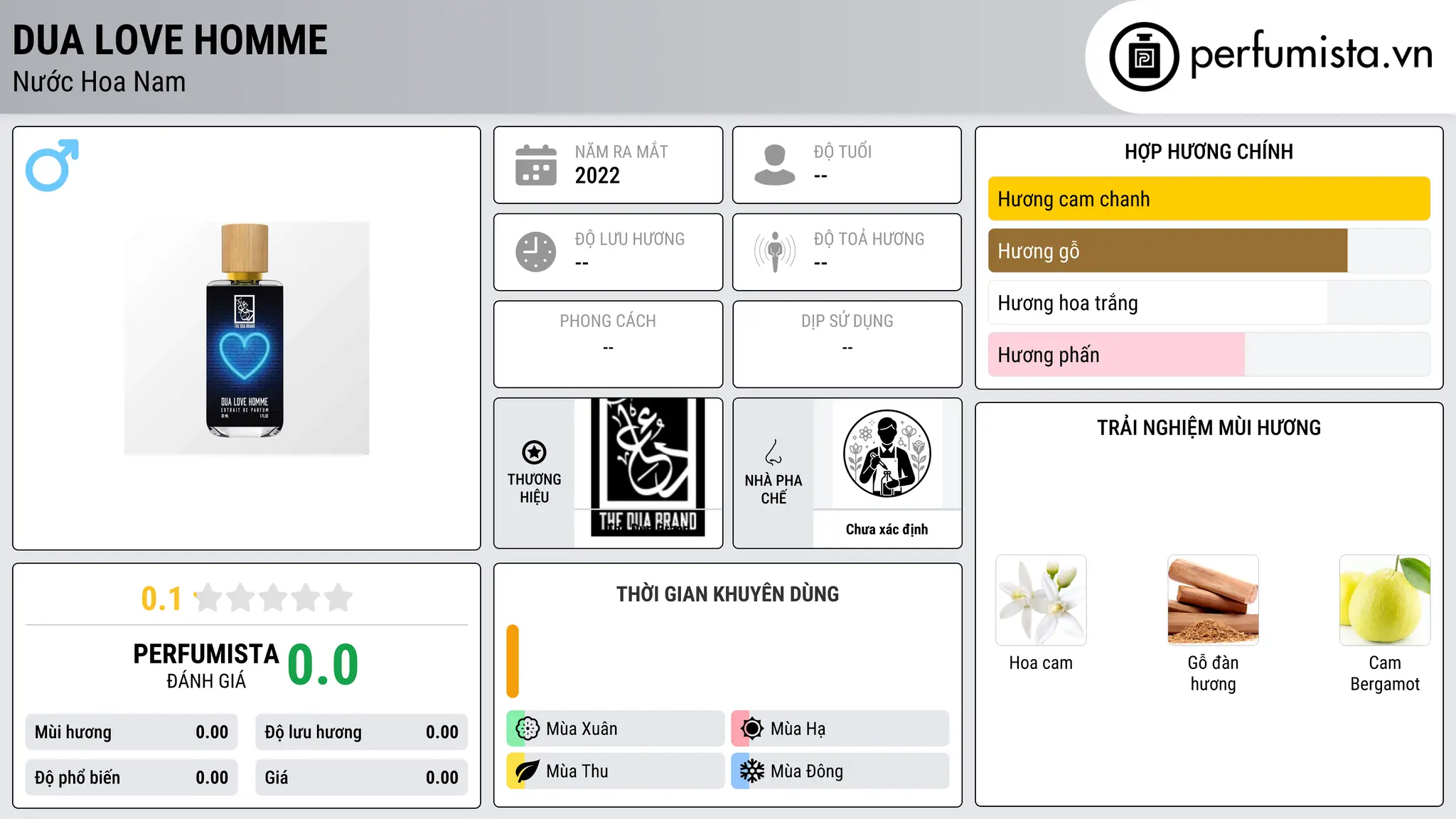Screen dimensions: 1456x819
Task: Open the Dua Love Homme bottle image
Action: click(247, 338)
